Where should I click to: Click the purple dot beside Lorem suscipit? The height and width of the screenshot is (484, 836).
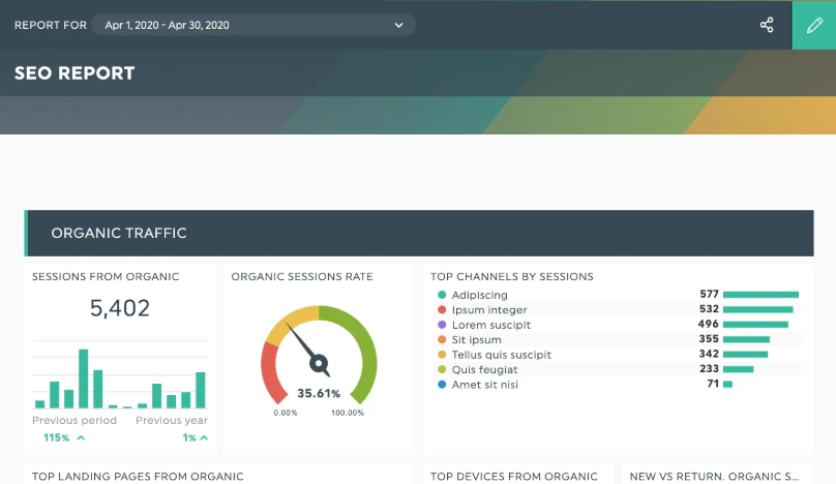pyautogui.click(x=441, y=324)
